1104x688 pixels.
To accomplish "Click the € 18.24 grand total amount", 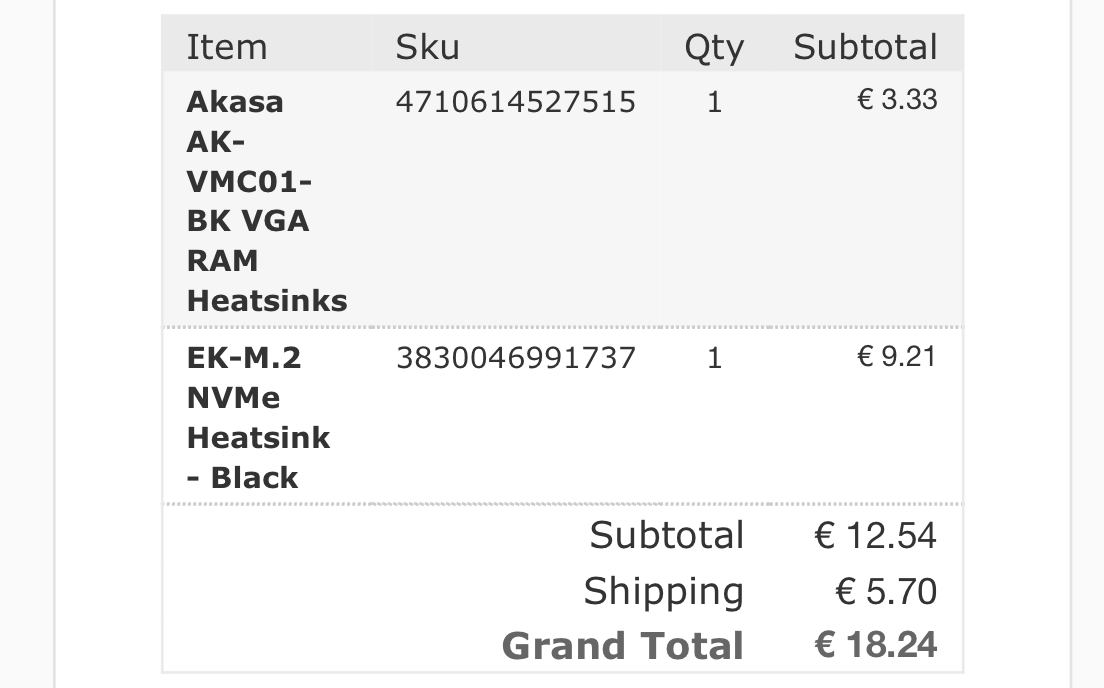I will pyautogui.click(x=875, y=645).
